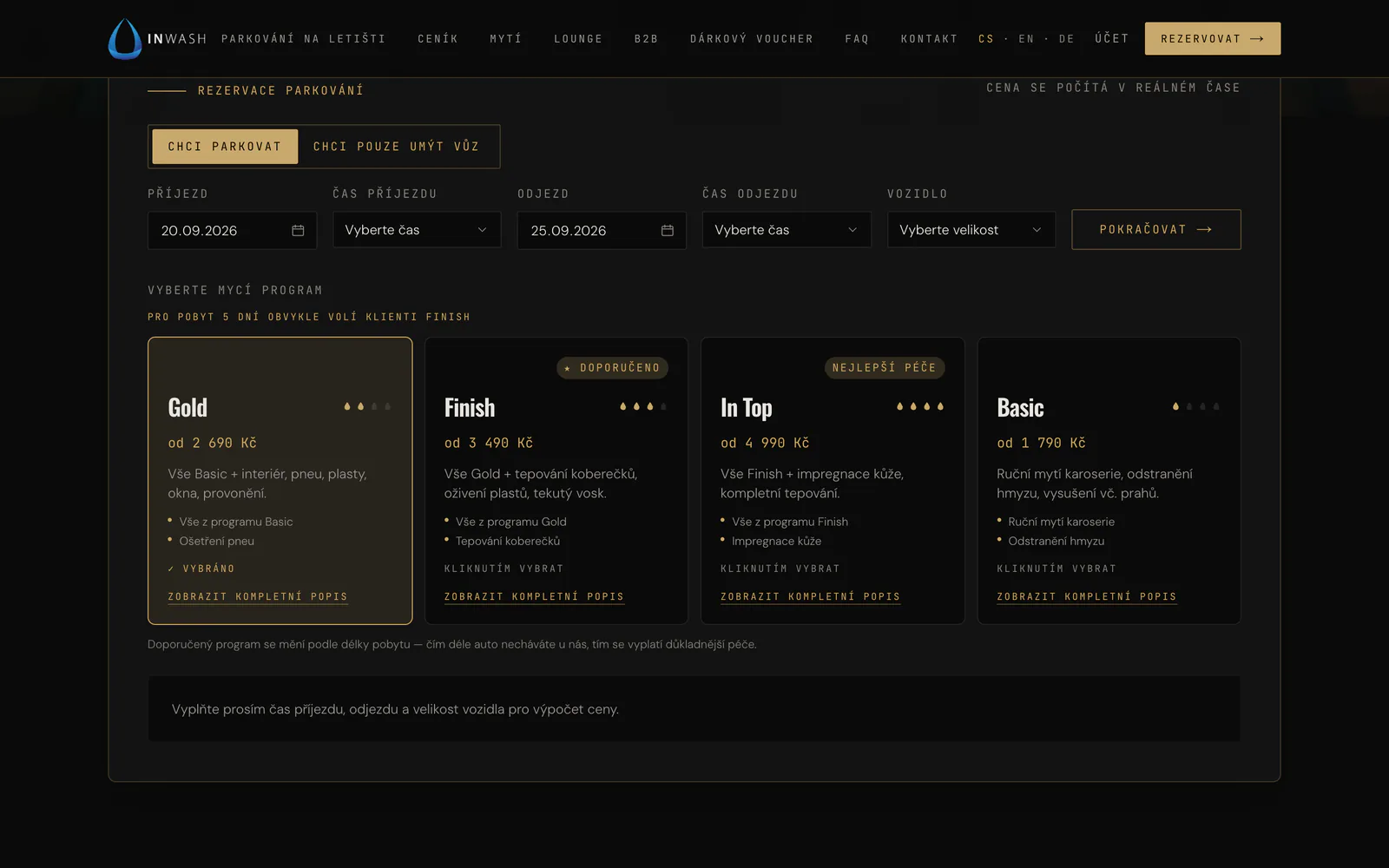The image size is (1389, 868).
Task: Select the 'Chci parkovat' toggle option
Action: 225,147
